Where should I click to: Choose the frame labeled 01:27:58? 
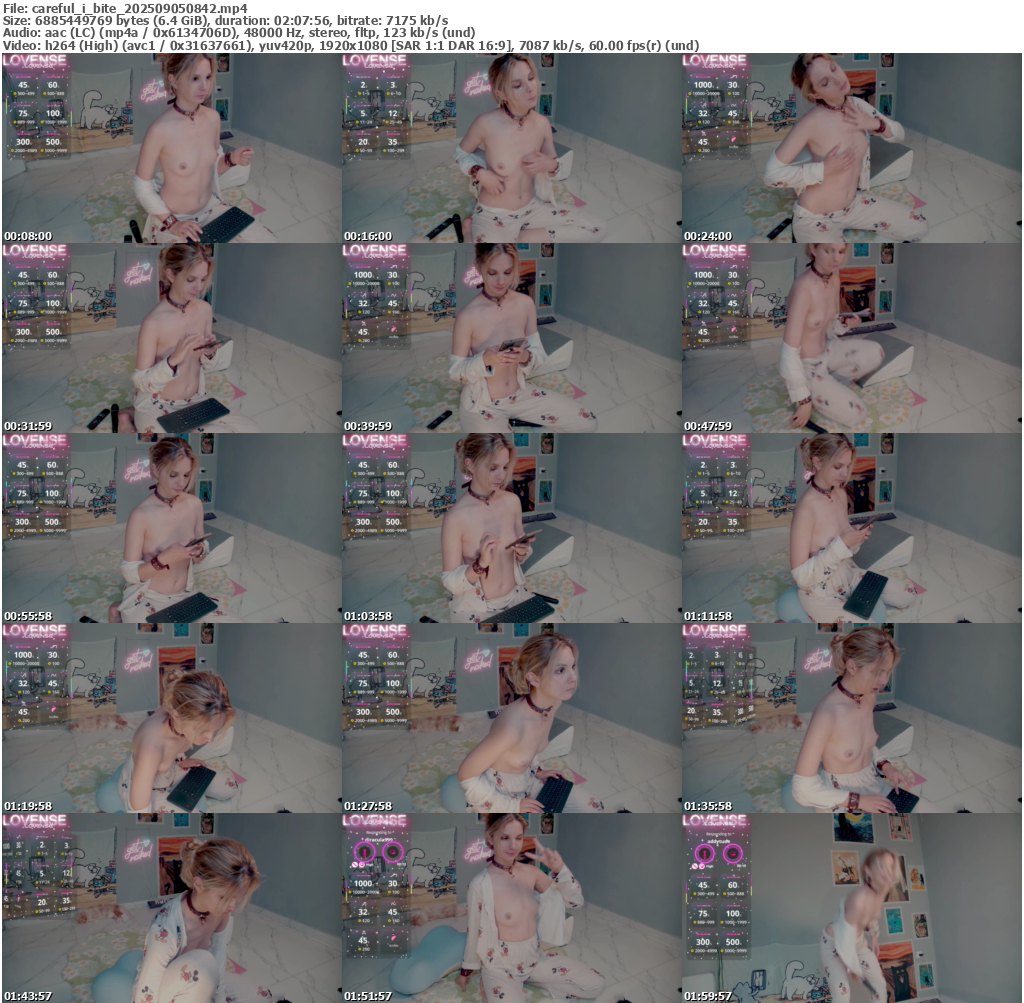(x=511, y=718)
